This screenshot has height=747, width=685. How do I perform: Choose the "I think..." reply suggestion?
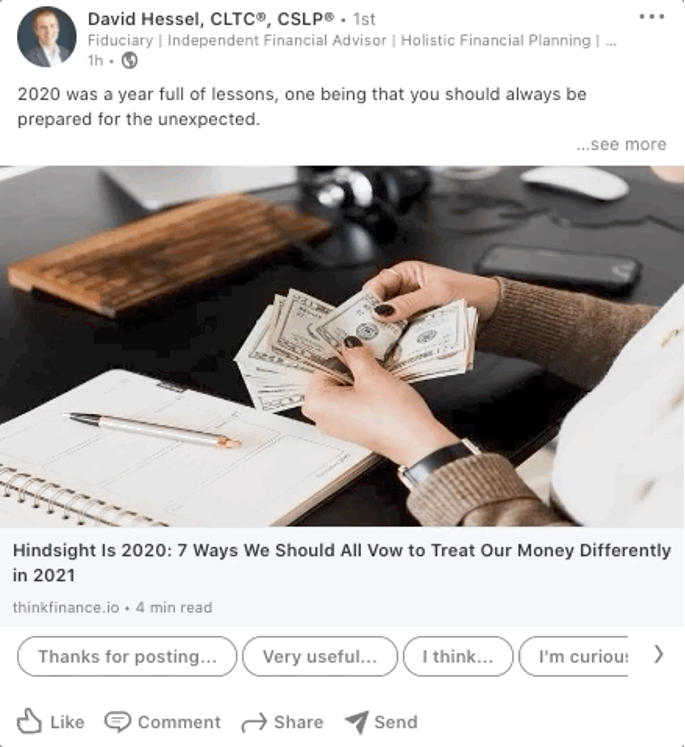(x=458, y=656)
